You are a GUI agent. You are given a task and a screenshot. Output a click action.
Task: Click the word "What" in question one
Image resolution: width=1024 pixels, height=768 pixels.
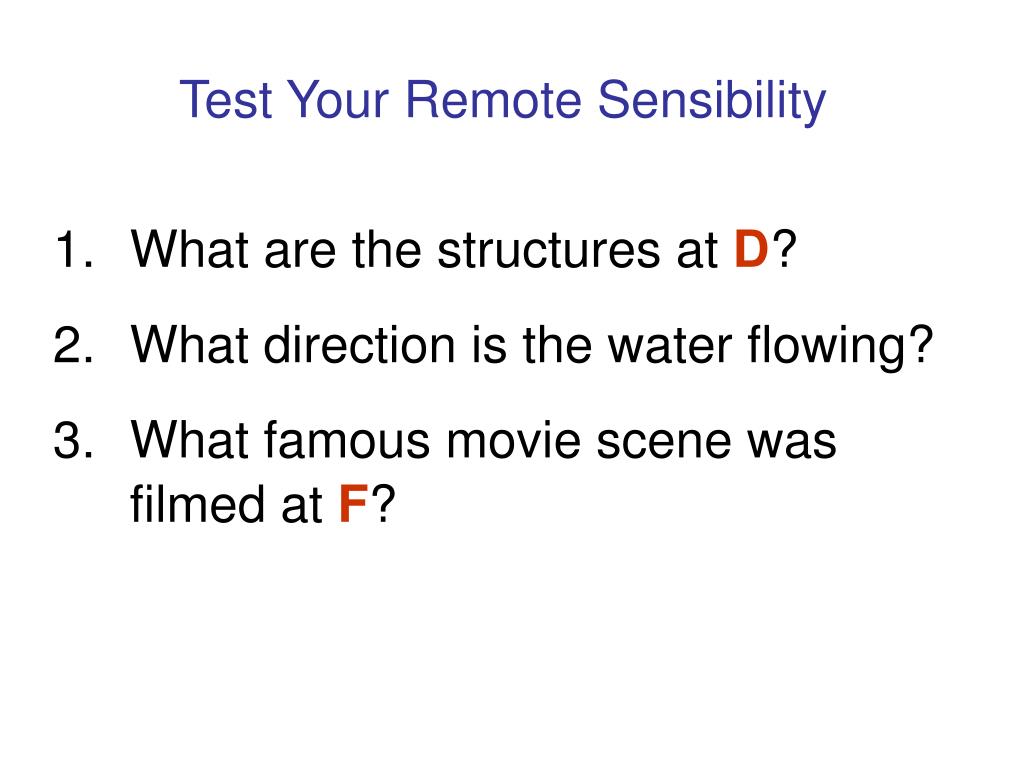click(x=189, y=249)
